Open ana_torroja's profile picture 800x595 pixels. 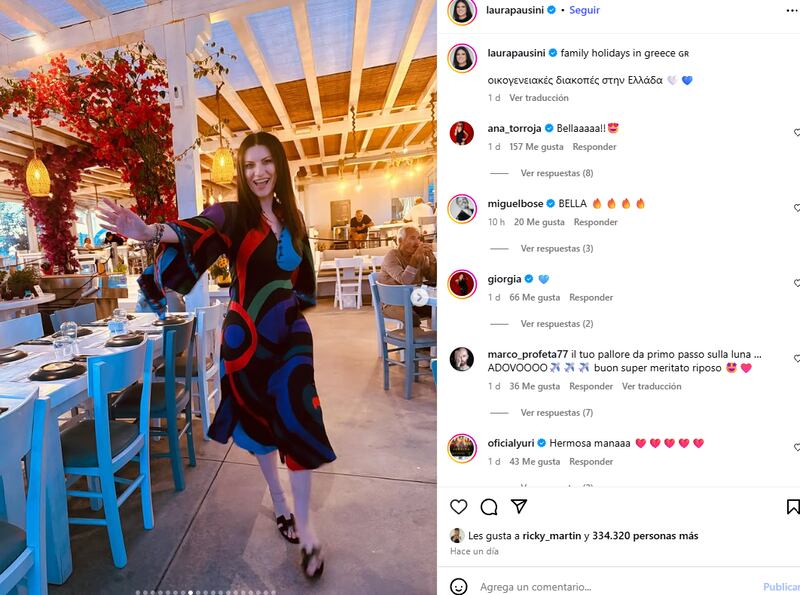coord(462,133)
